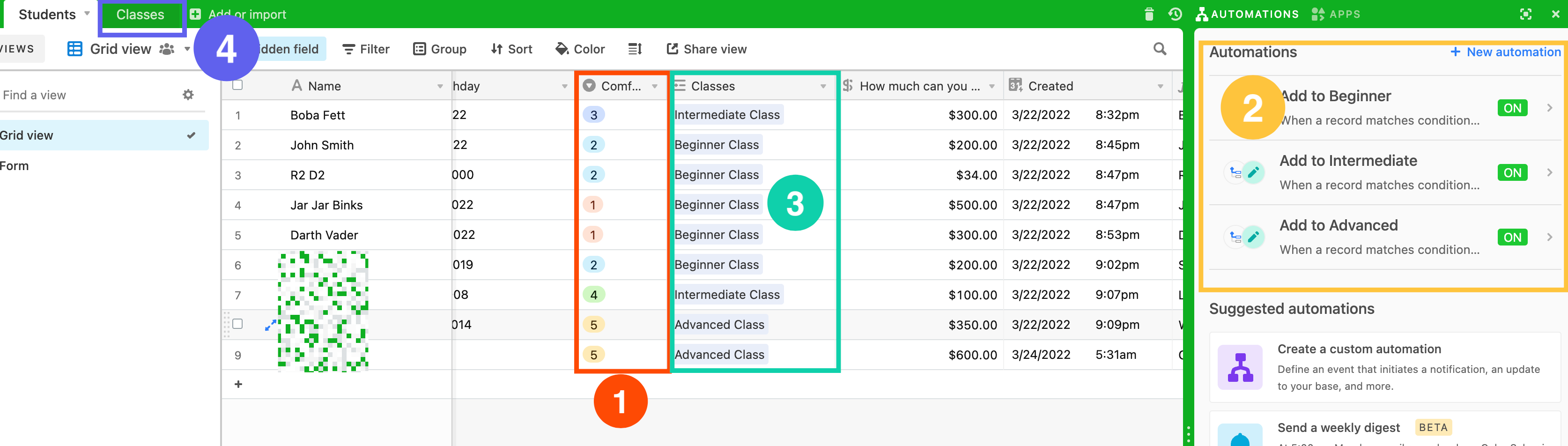
Task: Click the fullscreen toggle icon
Action: [x=1525, y=14]
